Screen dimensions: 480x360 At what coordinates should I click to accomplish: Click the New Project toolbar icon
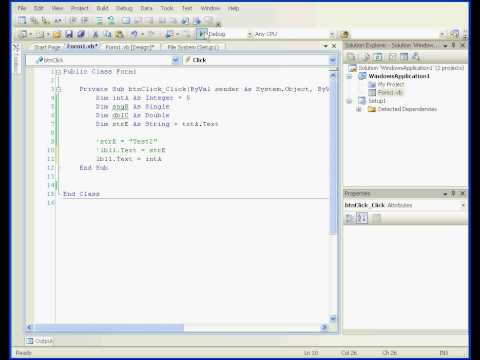23,34
